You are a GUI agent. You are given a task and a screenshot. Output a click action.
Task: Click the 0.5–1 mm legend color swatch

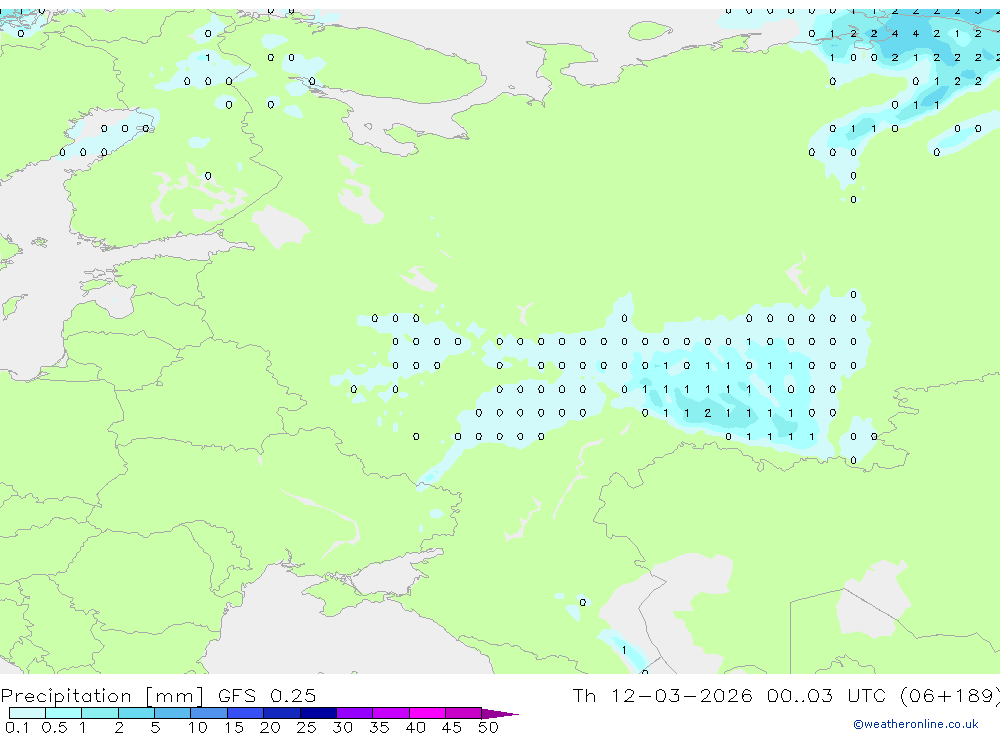pyautogui.click(x=64, y=713)
